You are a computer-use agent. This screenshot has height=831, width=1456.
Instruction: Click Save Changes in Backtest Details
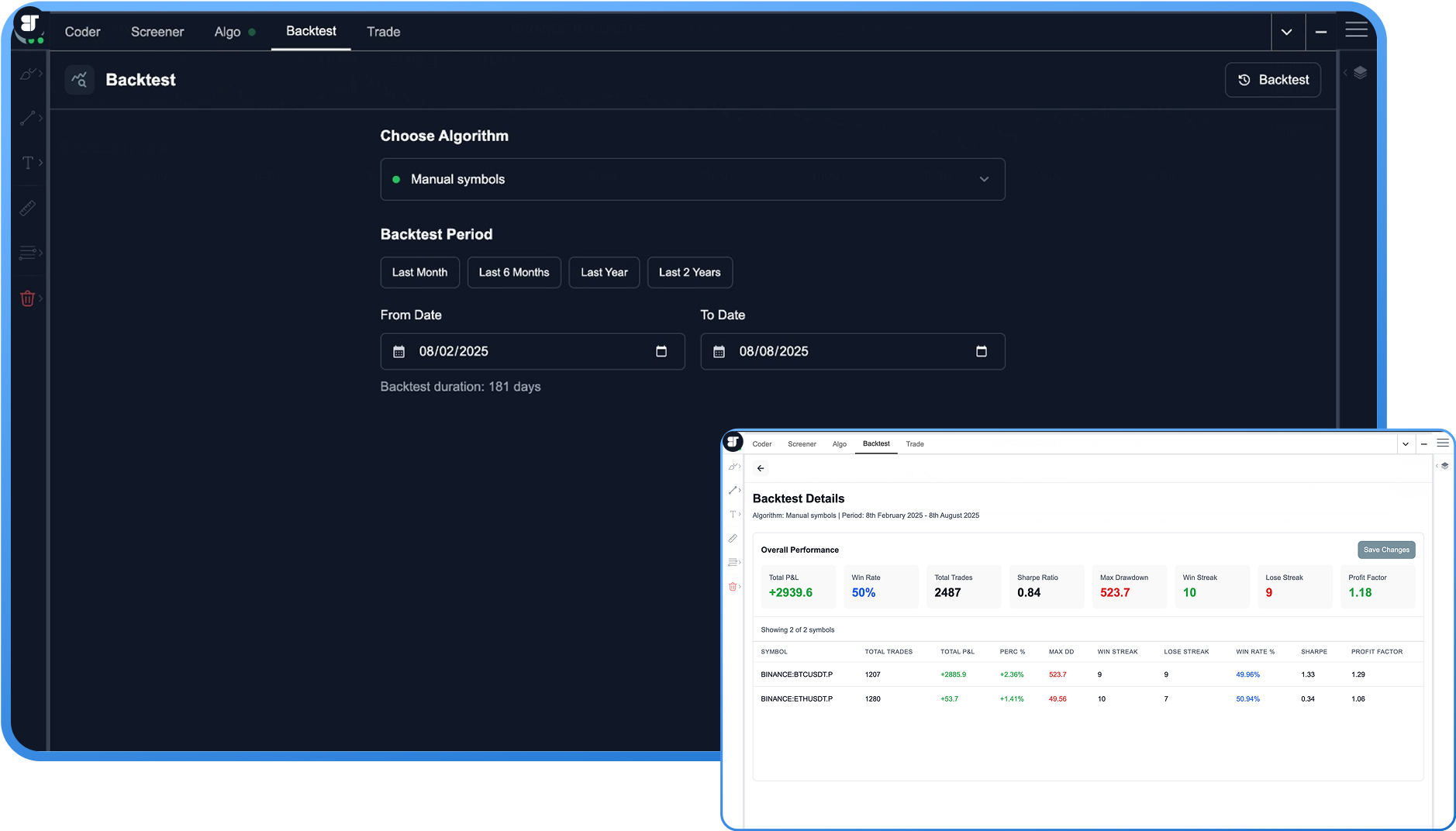coord(1386,550)
